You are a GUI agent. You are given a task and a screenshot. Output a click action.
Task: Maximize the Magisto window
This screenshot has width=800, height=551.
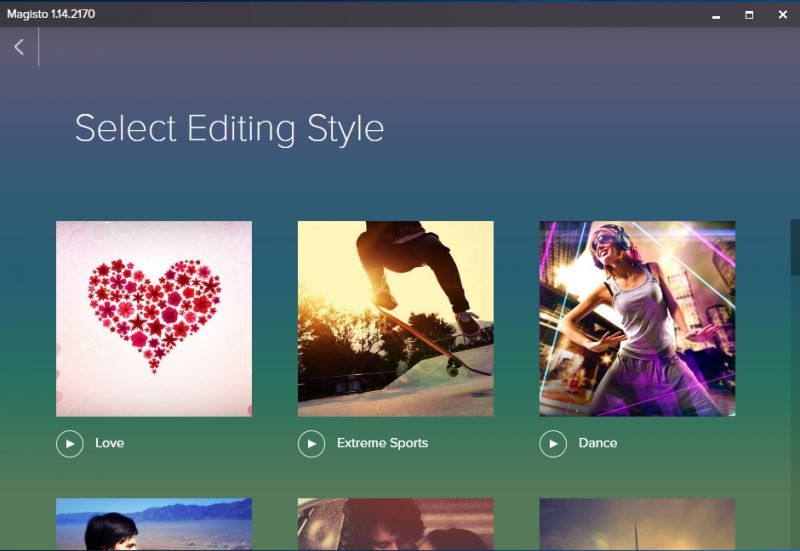749,15
